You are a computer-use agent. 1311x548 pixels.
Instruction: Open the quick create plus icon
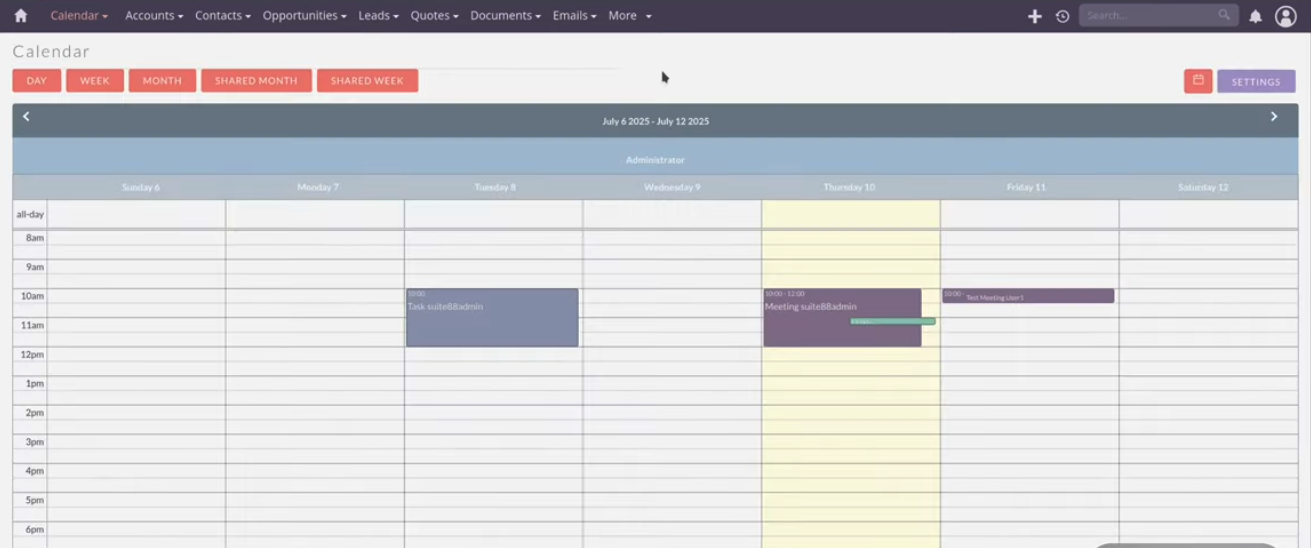point(1035,16)
